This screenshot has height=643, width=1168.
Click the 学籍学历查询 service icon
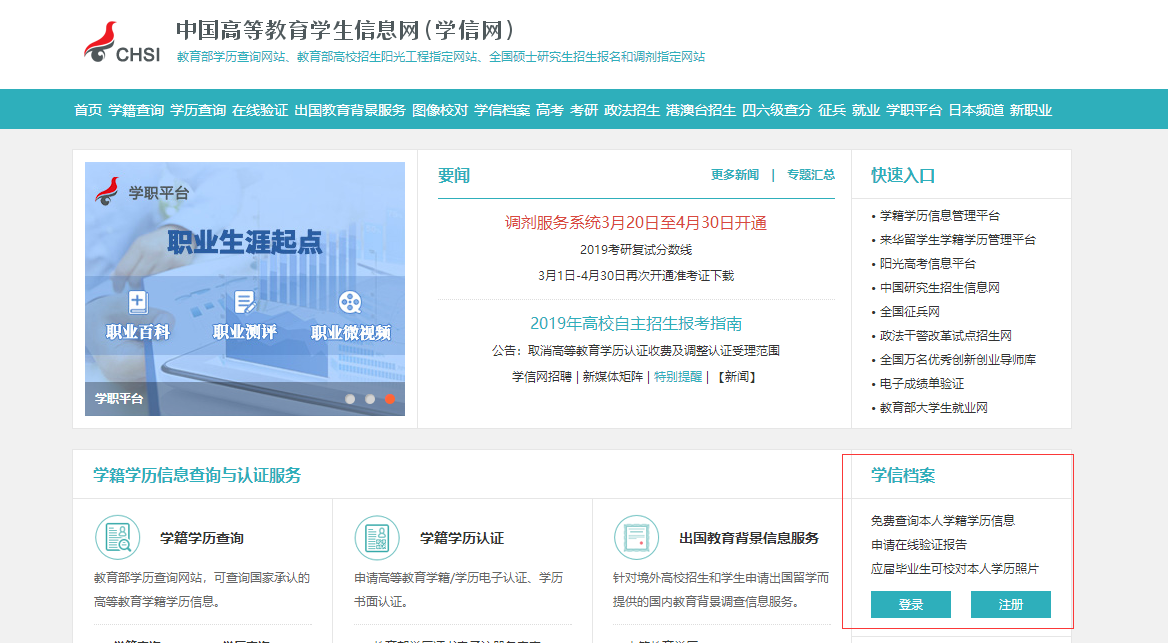pos(118,537)
